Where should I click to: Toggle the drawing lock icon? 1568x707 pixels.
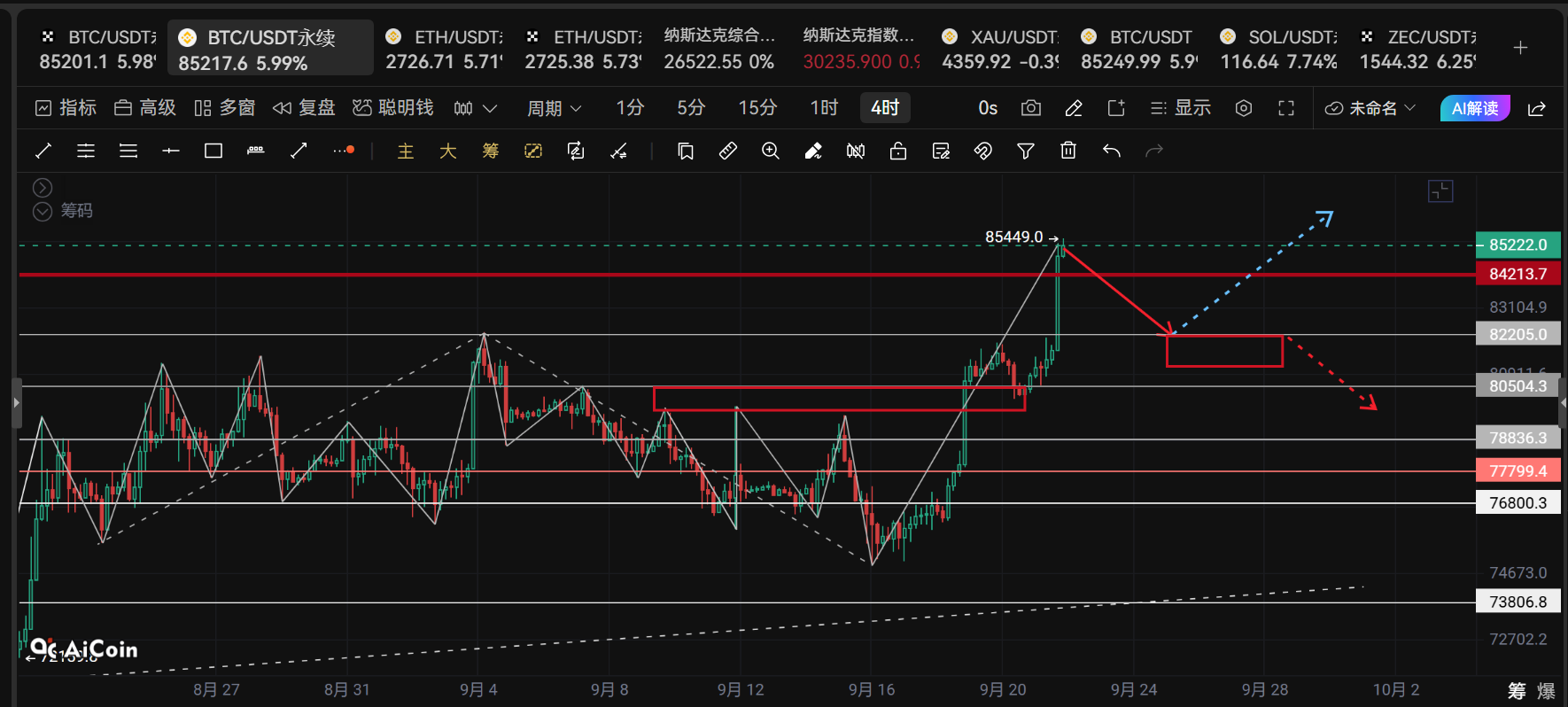pyautogui.click(x=898, y=151)
